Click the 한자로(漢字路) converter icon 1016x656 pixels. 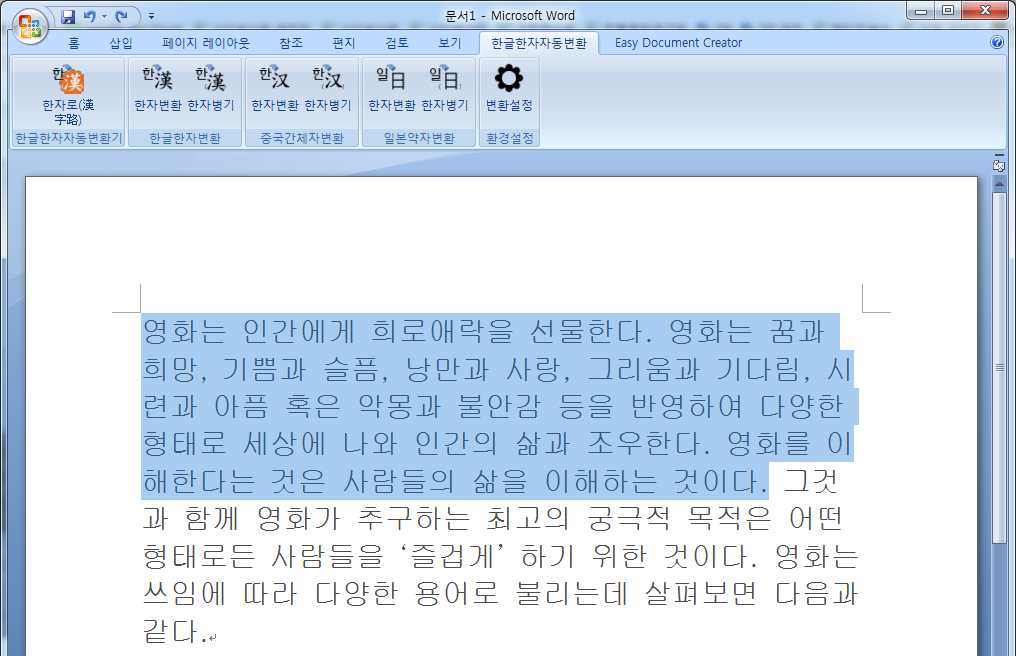(66, 88)
